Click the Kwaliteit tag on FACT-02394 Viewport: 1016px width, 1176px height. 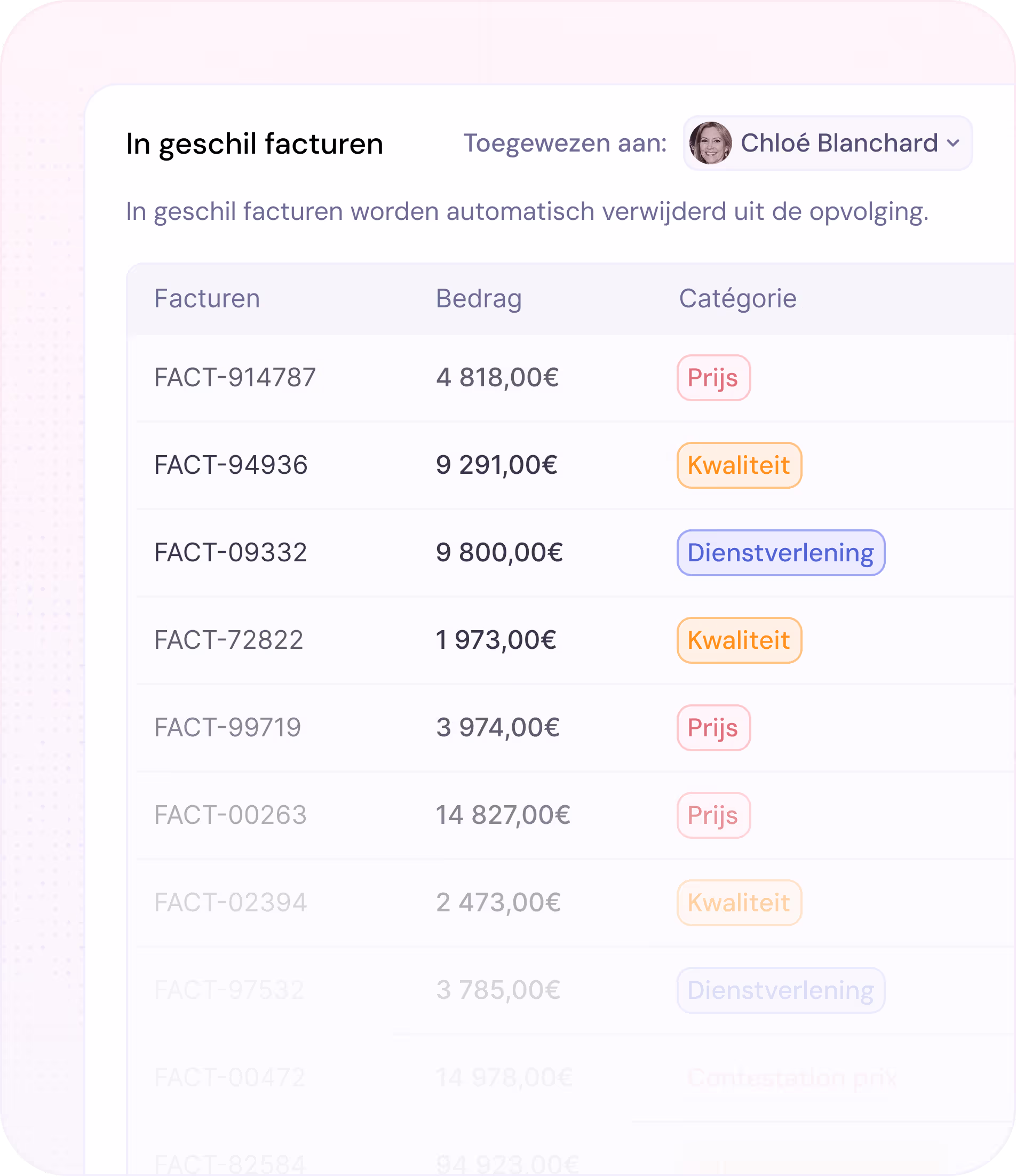[739, 902]
